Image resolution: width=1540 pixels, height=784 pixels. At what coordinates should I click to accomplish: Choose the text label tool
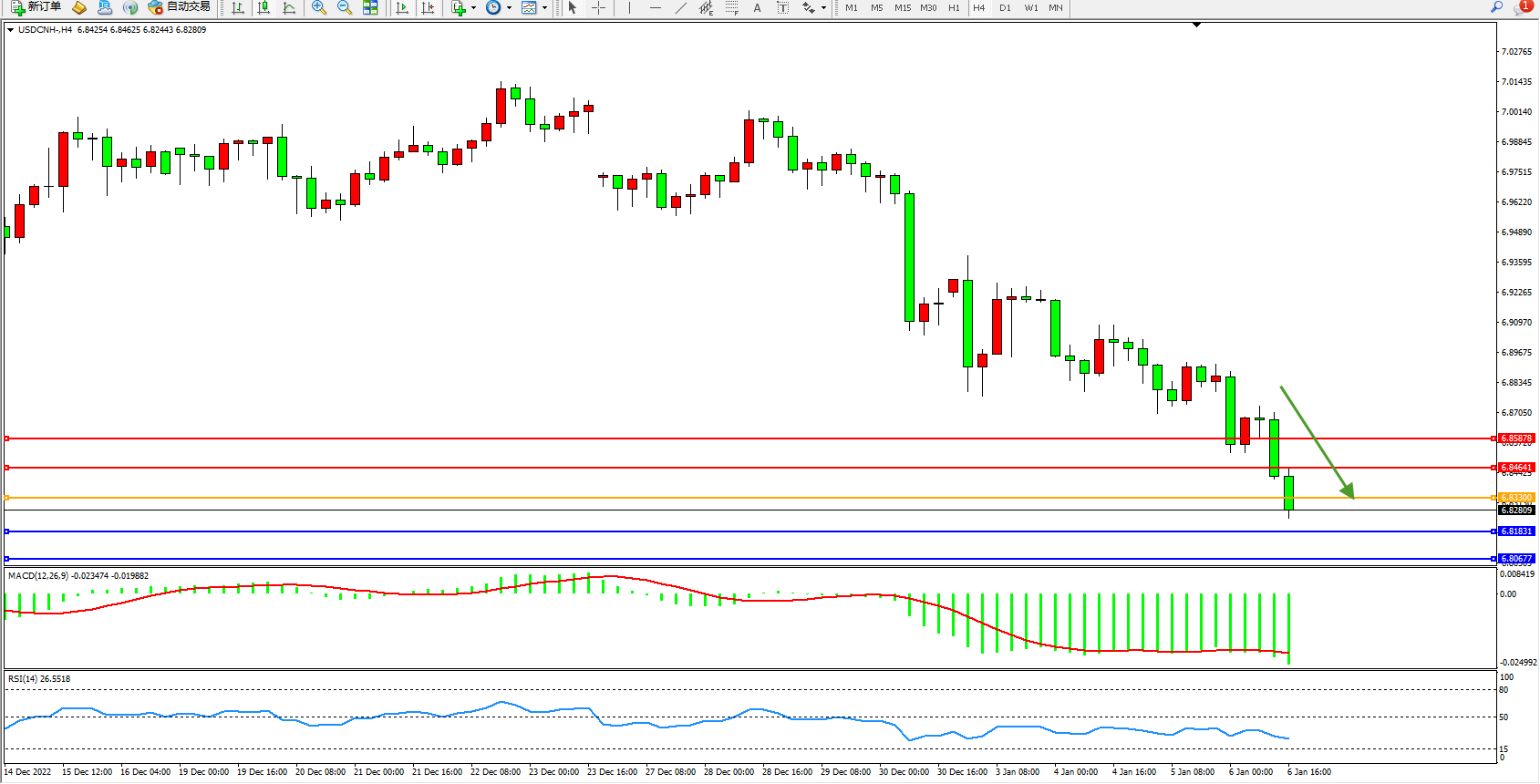[757, 7]
